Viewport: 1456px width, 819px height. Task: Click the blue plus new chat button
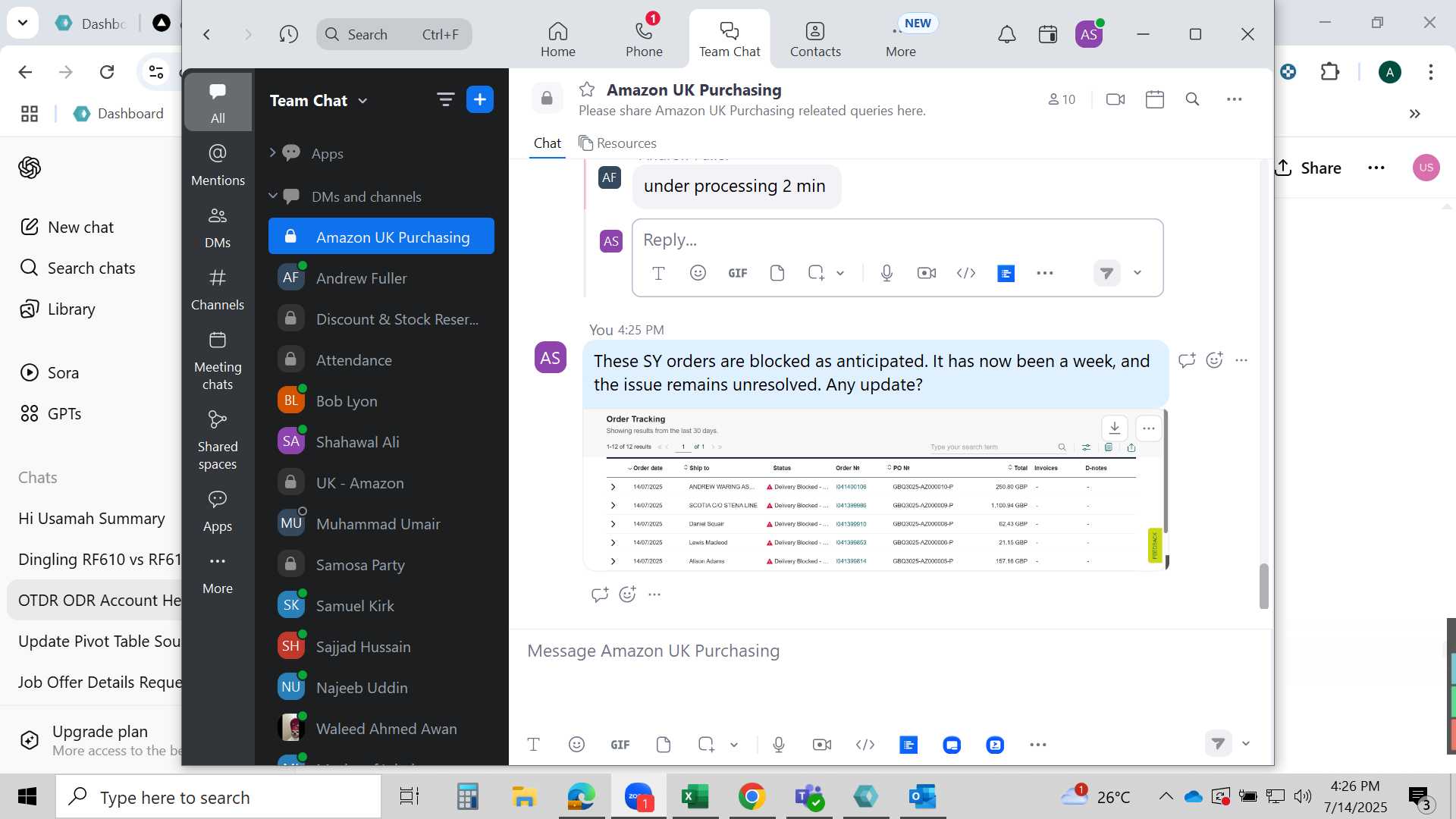(x=480, y=99)
